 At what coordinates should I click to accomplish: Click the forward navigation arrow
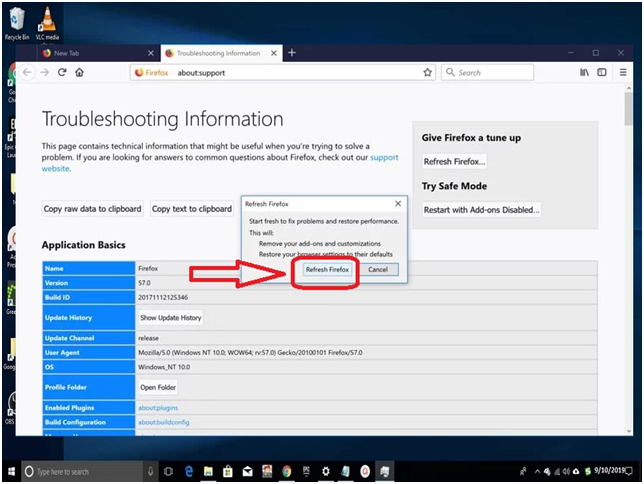point(45,72)
